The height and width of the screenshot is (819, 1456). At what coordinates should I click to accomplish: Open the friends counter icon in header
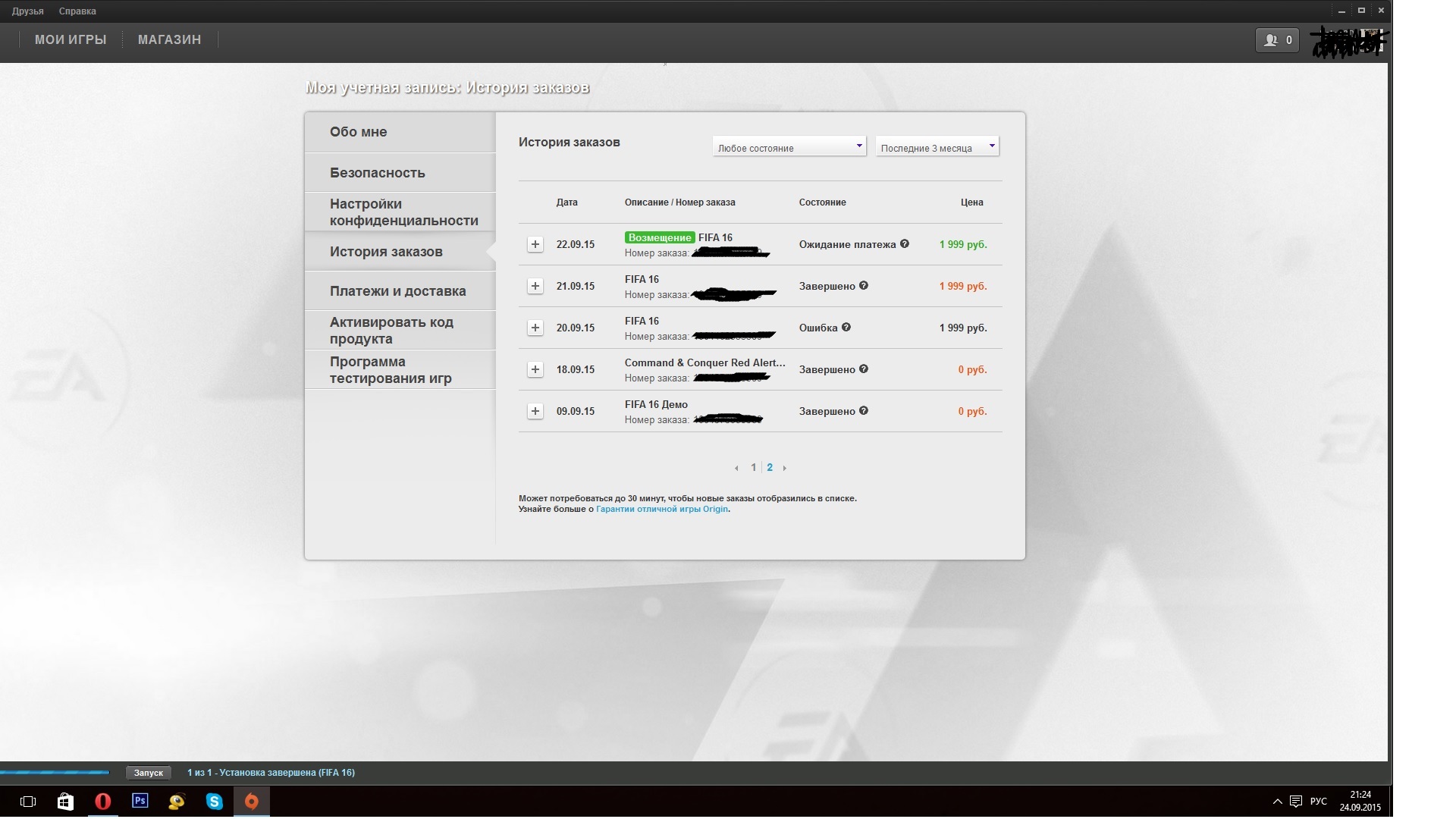point(1277,40)
